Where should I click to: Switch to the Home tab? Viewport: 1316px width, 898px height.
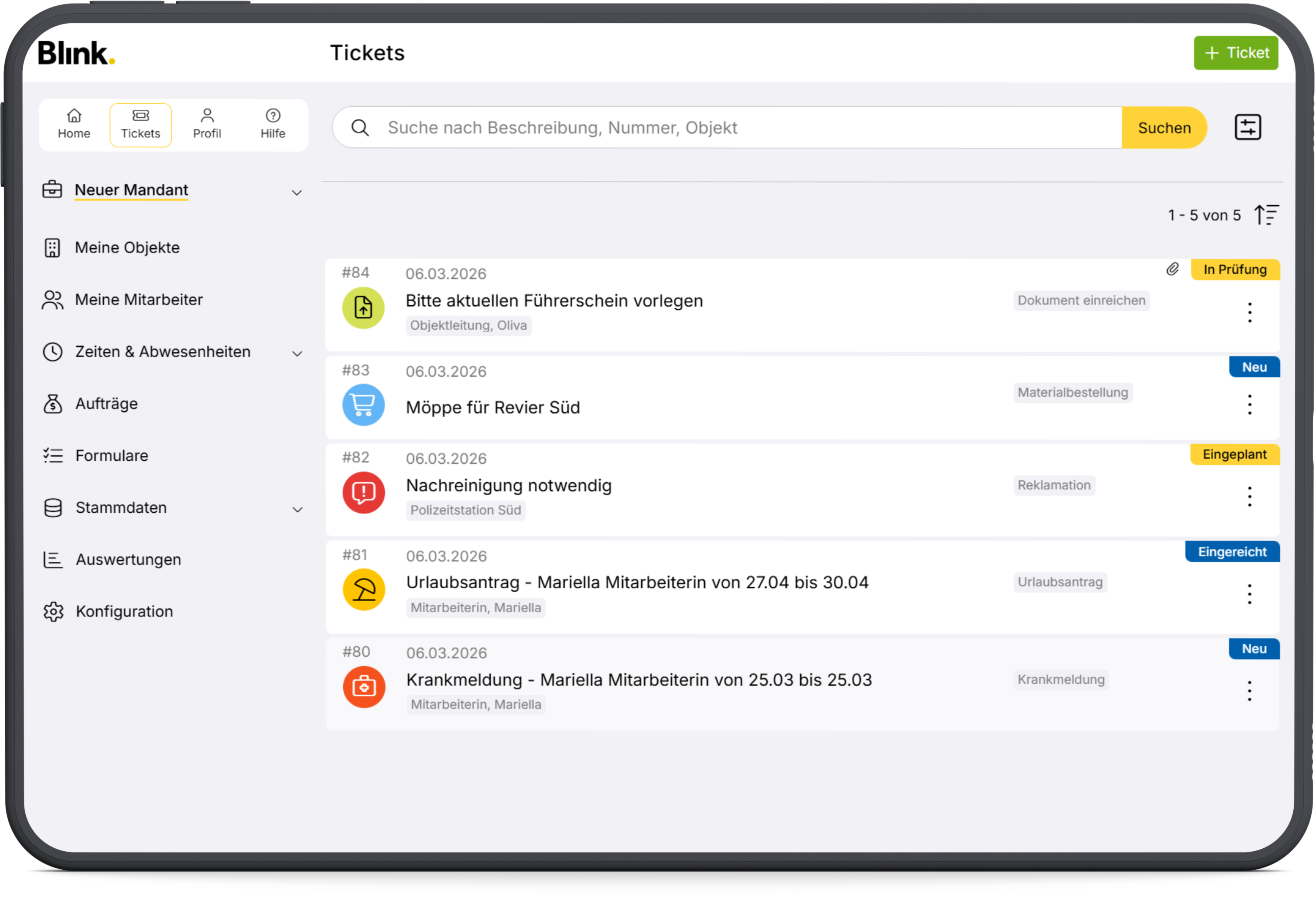(74, 125)
